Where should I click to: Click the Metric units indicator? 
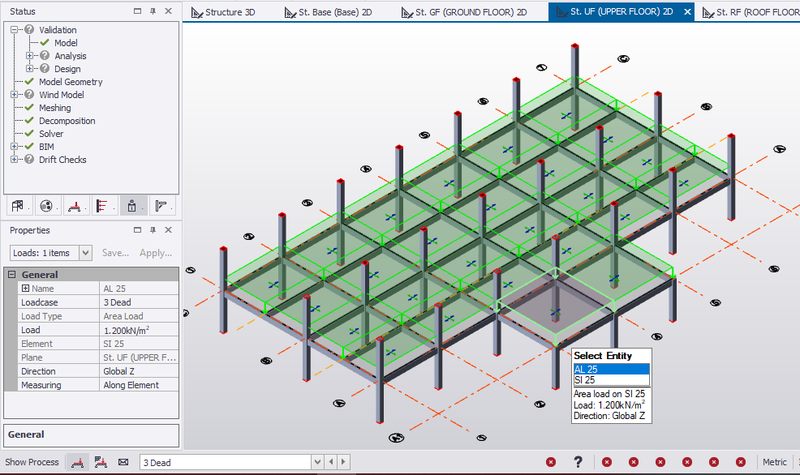(x=774, y=462)
